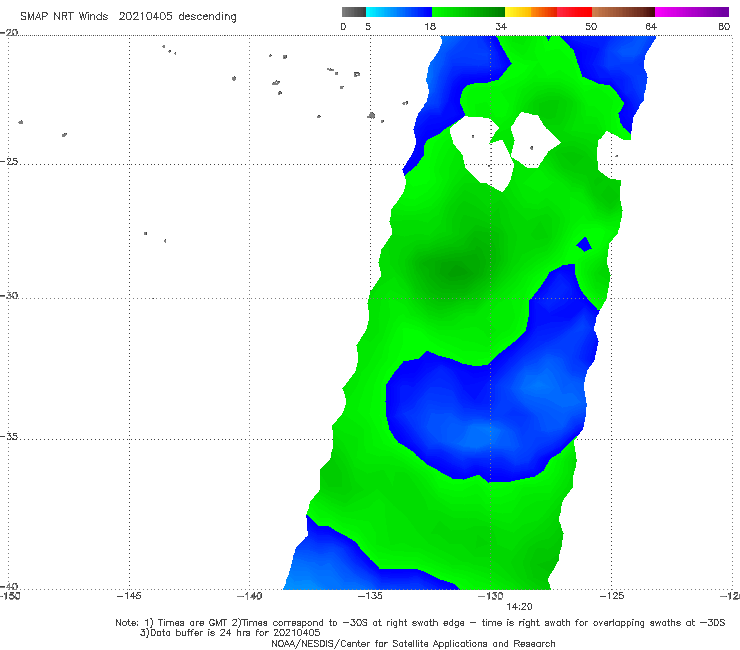740x650 pixels.
Task: Click the color bar label '64'
Action: [x=651, y=26]
